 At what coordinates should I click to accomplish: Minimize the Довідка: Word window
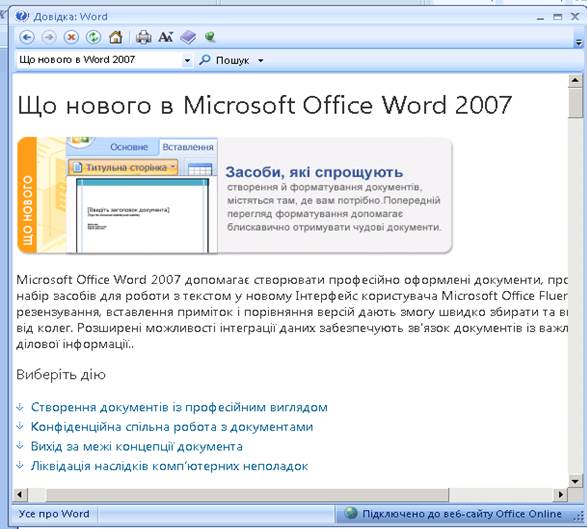(540, 18)
